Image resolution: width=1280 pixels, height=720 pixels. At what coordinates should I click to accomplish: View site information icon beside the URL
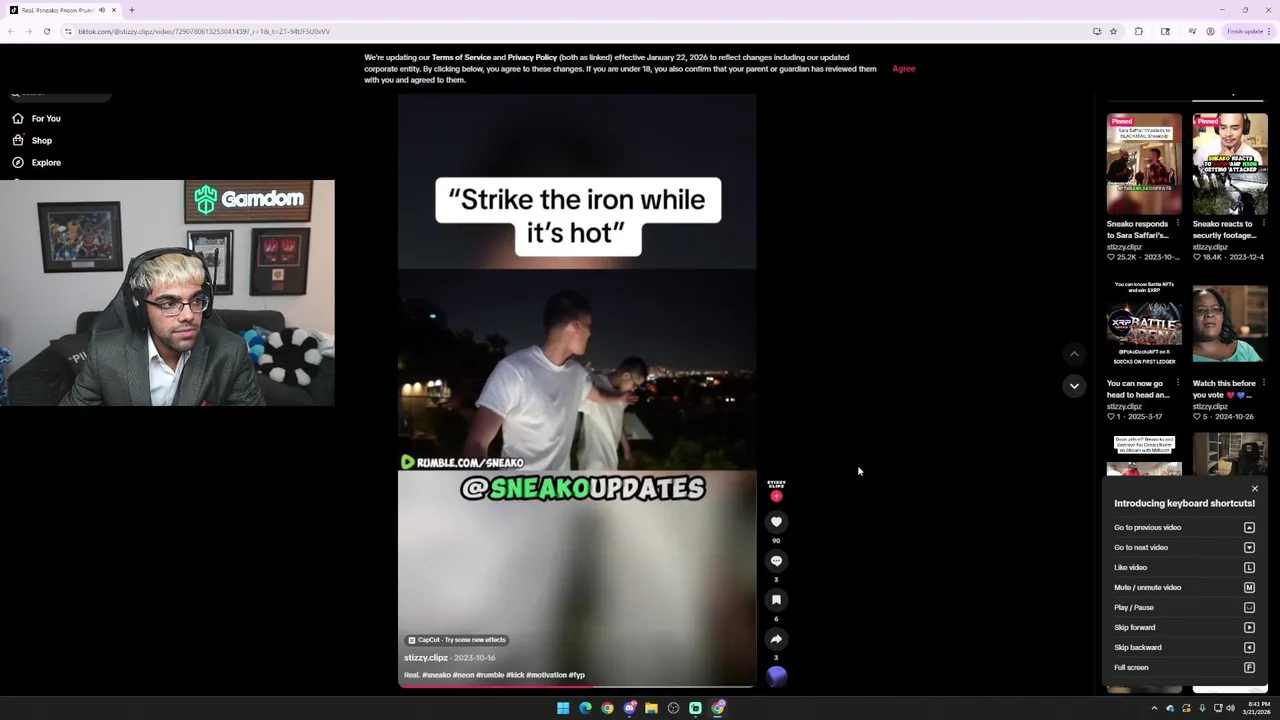pyautogui.click(x=68, y=31)
